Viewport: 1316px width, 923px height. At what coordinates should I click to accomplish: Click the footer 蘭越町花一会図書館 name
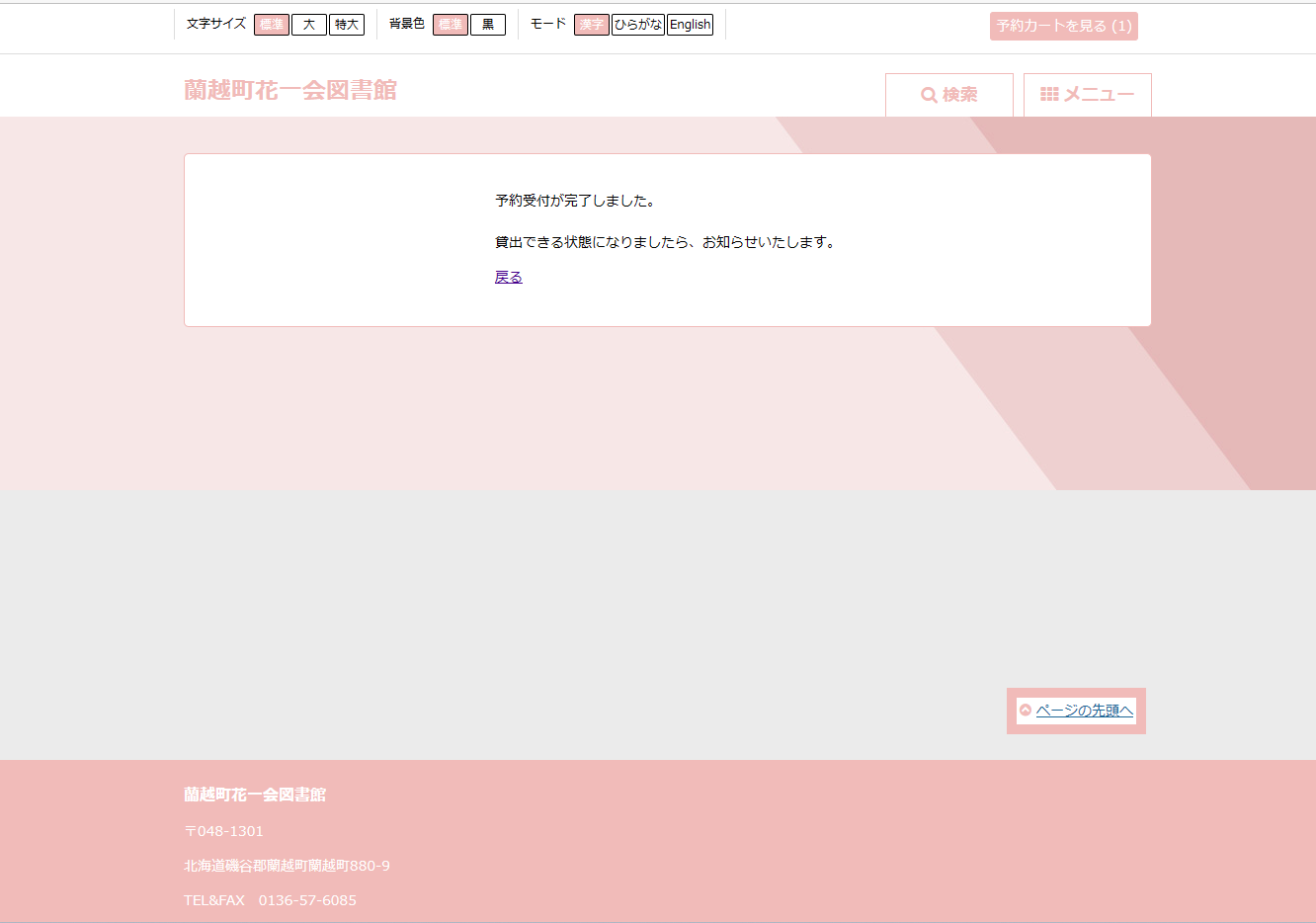click(x=255, y=795)
